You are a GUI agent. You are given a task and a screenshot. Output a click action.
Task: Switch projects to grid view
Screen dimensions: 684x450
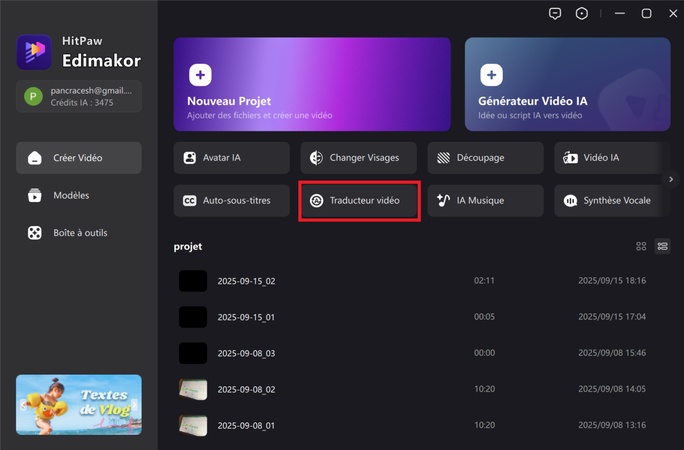641,246
